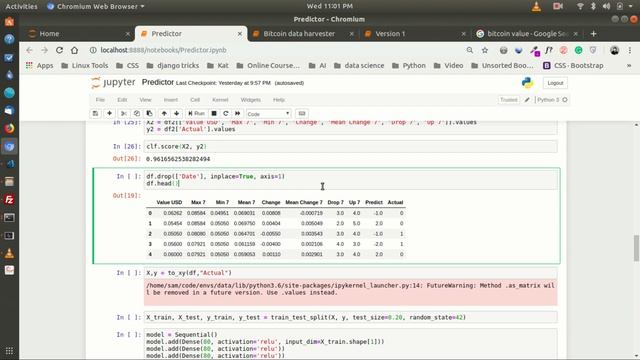Image resolution: width=640 pixels, height=360 pixels.
Task: Open Video bookmark folder
Action: point(448,65)
